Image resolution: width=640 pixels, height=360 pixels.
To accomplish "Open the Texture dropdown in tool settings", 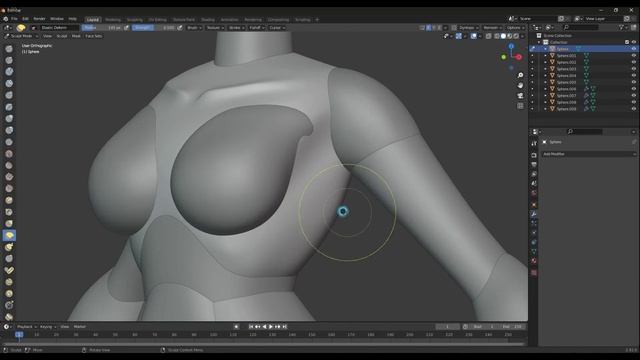I will 215,28.
